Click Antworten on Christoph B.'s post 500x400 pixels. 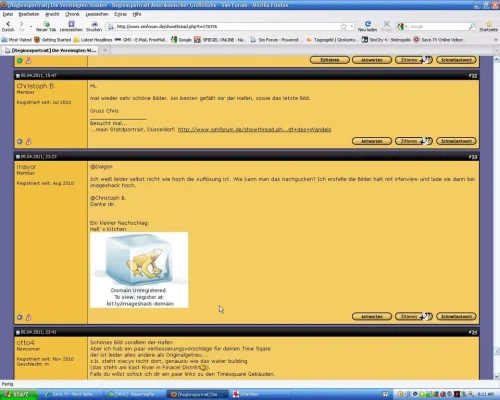tap(372, 141)
